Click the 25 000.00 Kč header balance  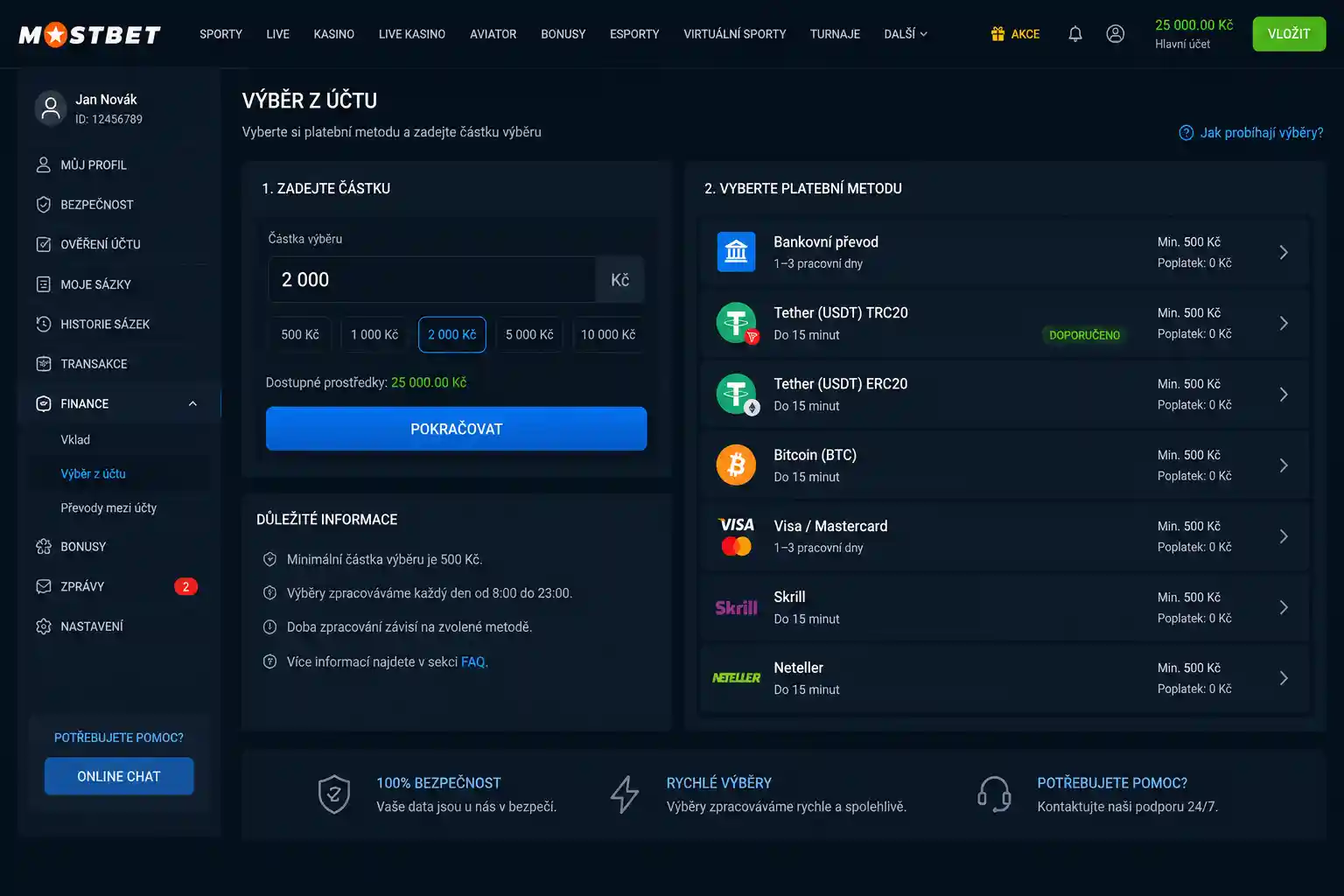point(1193,25)
